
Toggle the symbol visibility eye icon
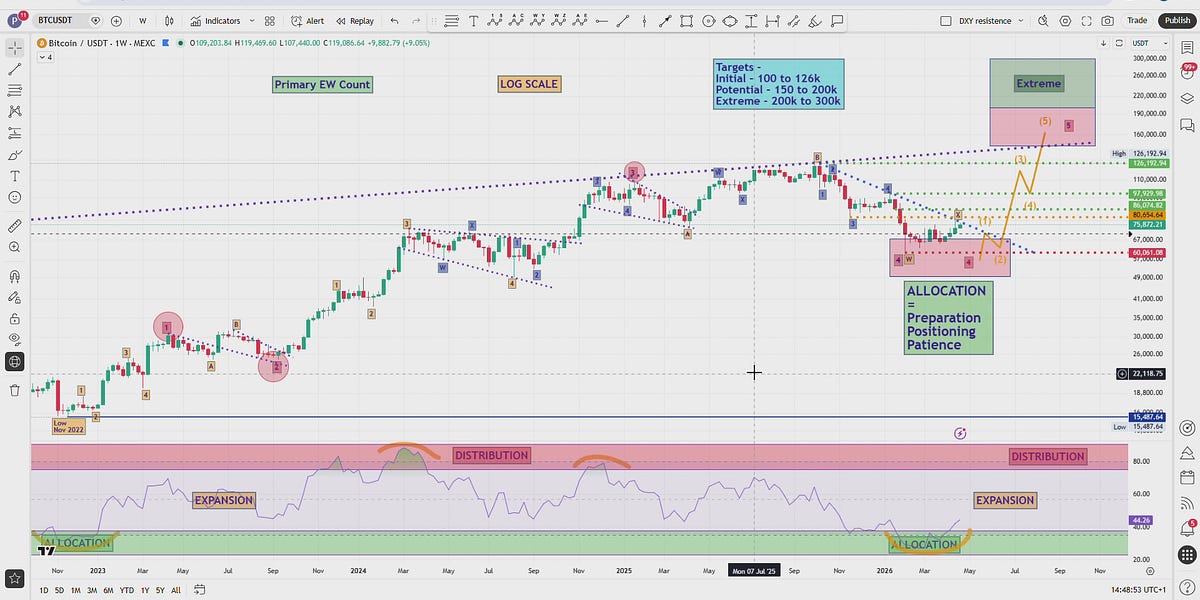pos(96,20)
